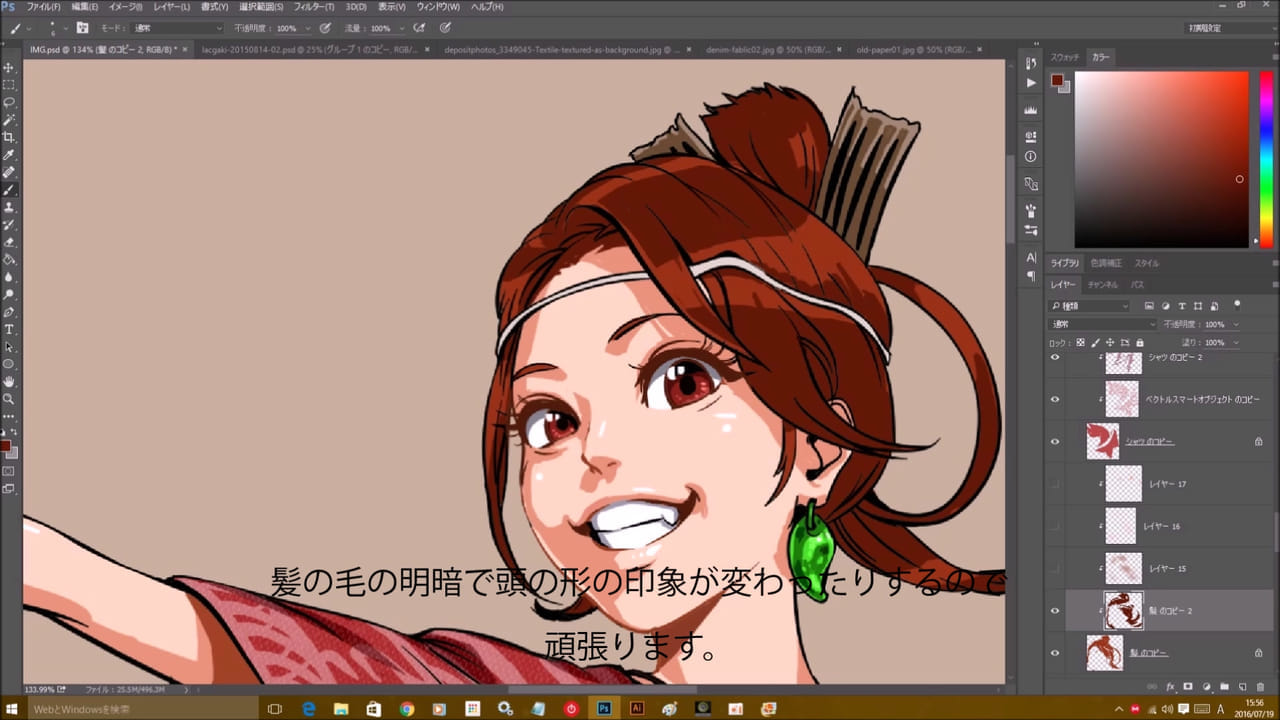Select the Eyedropper tool
This screenshot has height=720, width=1280.
point(9,155)
